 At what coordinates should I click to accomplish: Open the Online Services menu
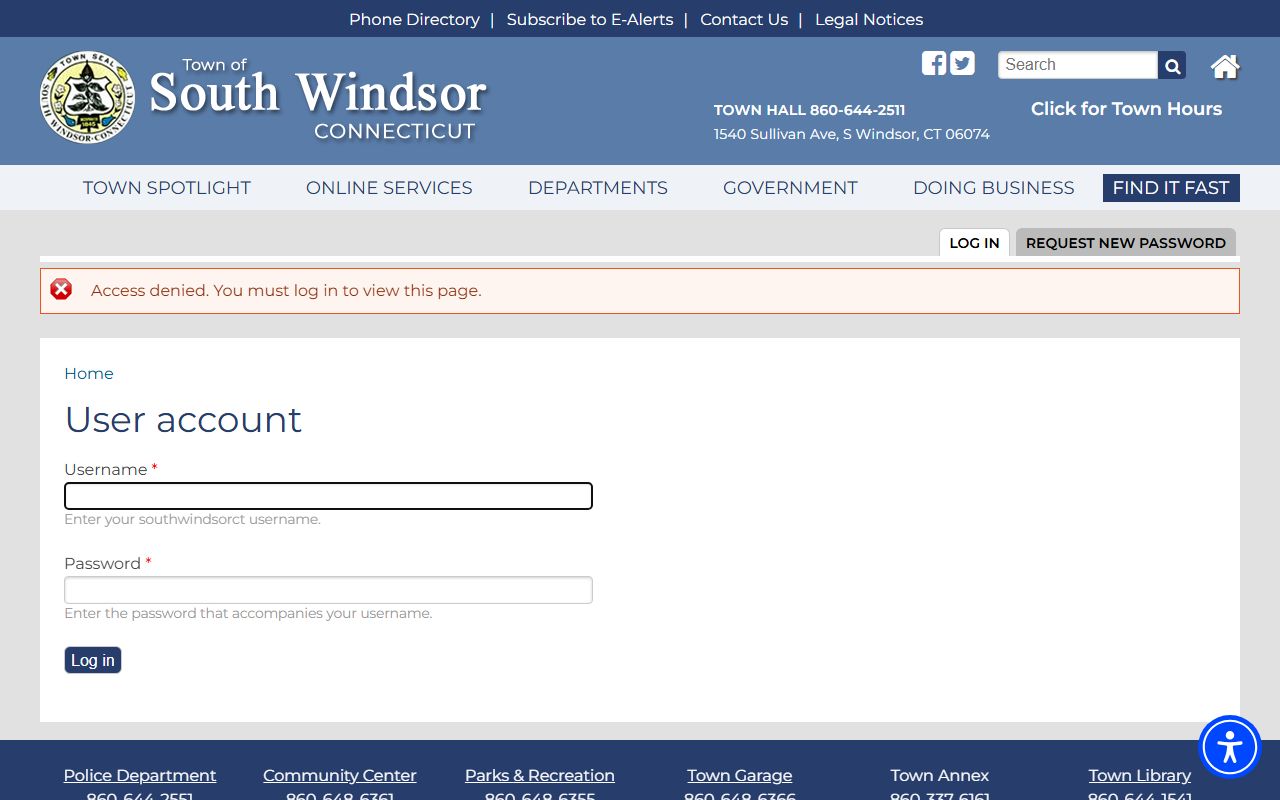(389, 188)
